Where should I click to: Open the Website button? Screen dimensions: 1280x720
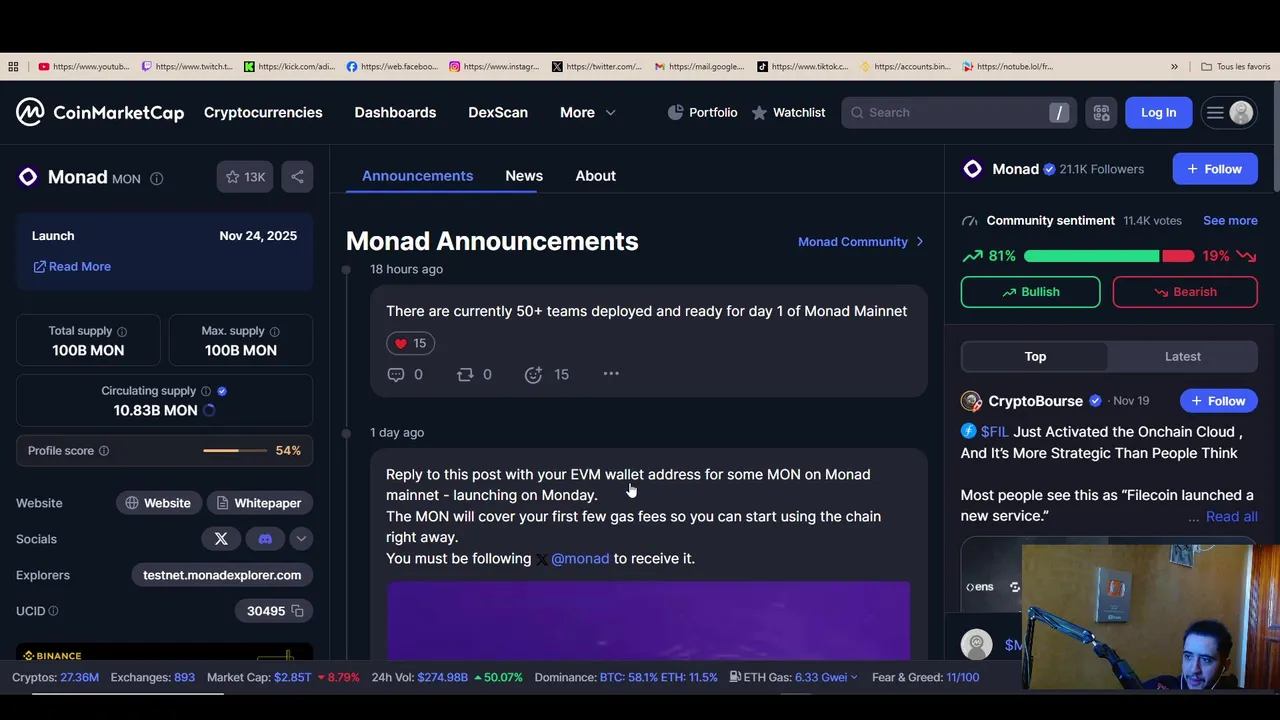coord(159,503)
